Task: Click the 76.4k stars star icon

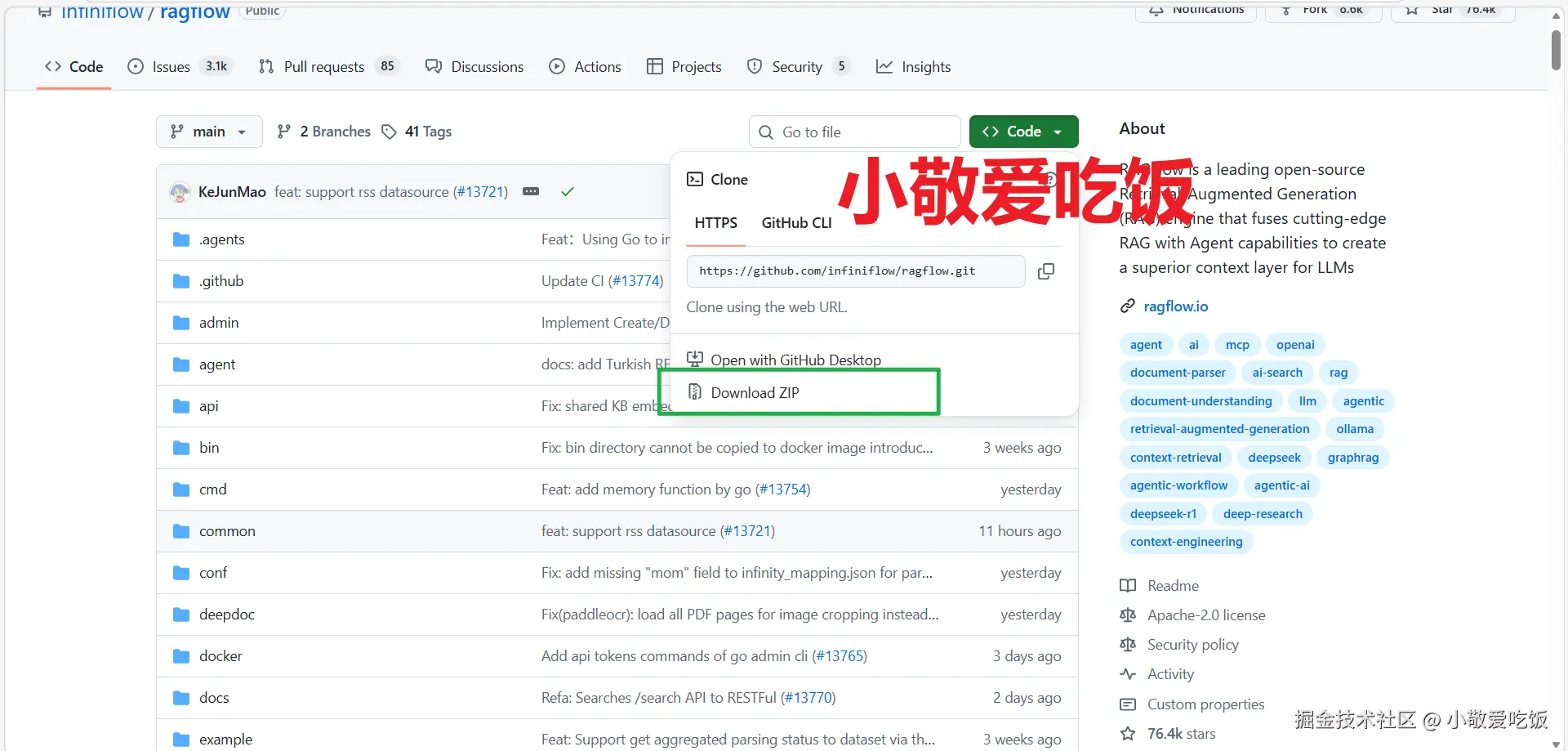Action: click(x=1128, y=734)
